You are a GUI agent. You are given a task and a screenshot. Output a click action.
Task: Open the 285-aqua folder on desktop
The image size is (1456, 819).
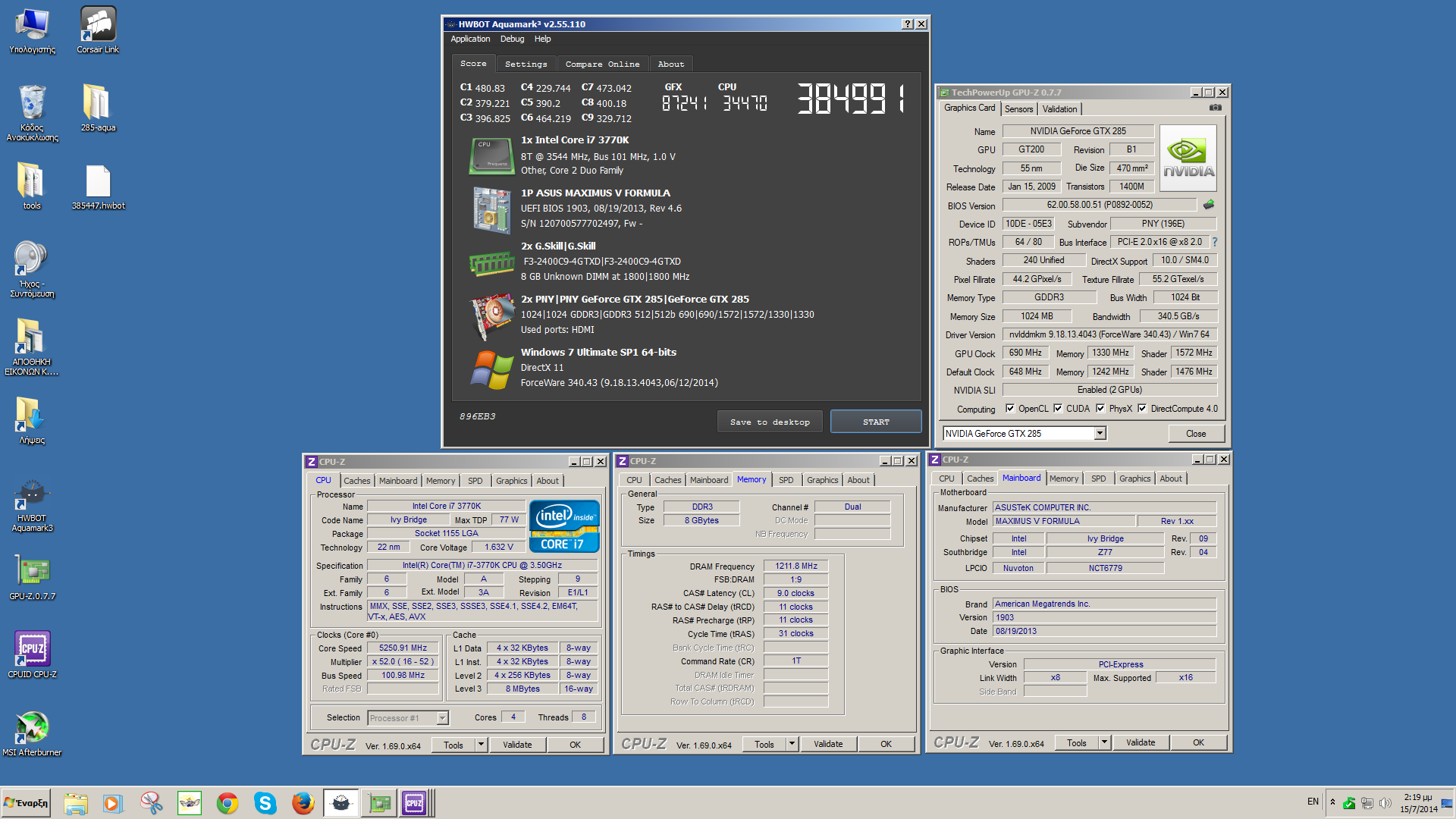pyautogui.click(x=98, y=108)
